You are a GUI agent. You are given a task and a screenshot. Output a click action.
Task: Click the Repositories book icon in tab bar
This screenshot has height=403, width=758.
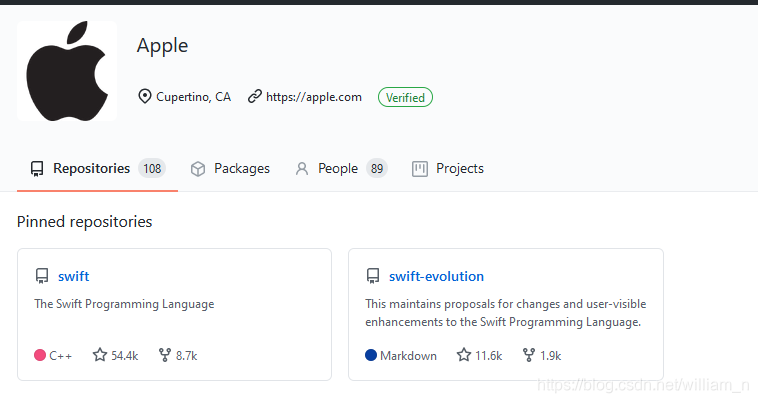37,169
